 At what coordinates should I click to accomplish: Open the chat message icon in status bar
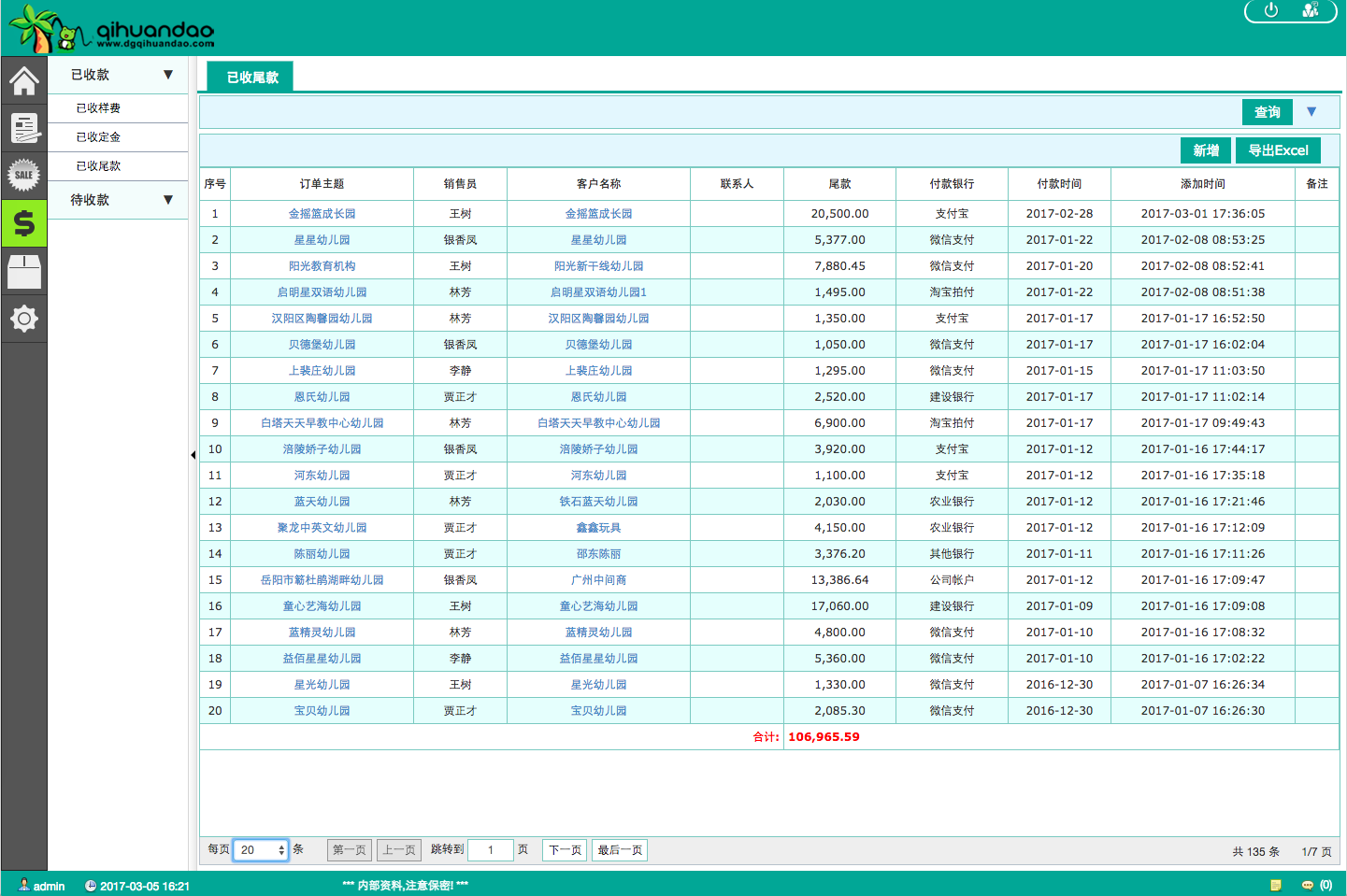pos(1308,885)
